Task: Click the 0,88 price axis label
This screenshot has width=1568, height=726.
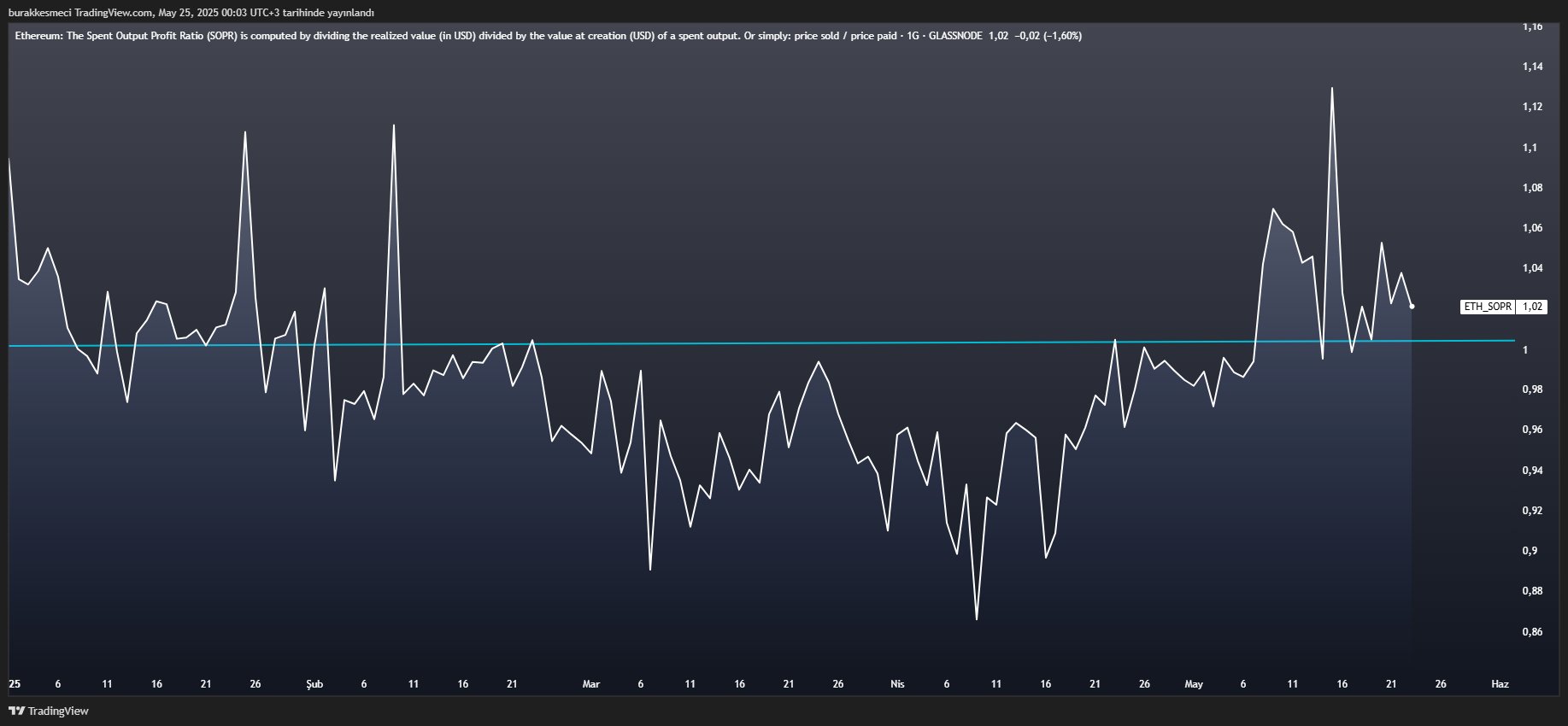Action: pos(1532,591)
